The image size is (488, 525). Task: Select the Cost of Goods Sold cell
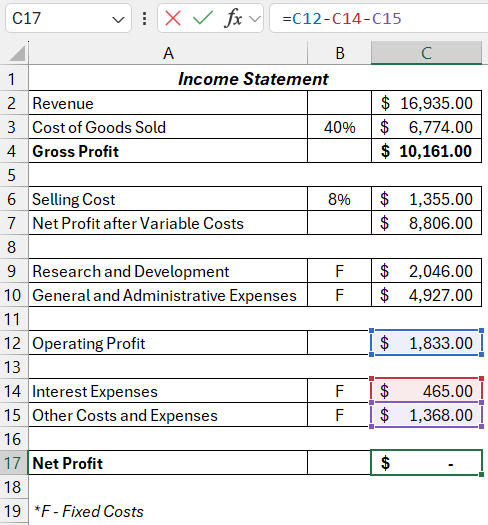pos(168,127)
